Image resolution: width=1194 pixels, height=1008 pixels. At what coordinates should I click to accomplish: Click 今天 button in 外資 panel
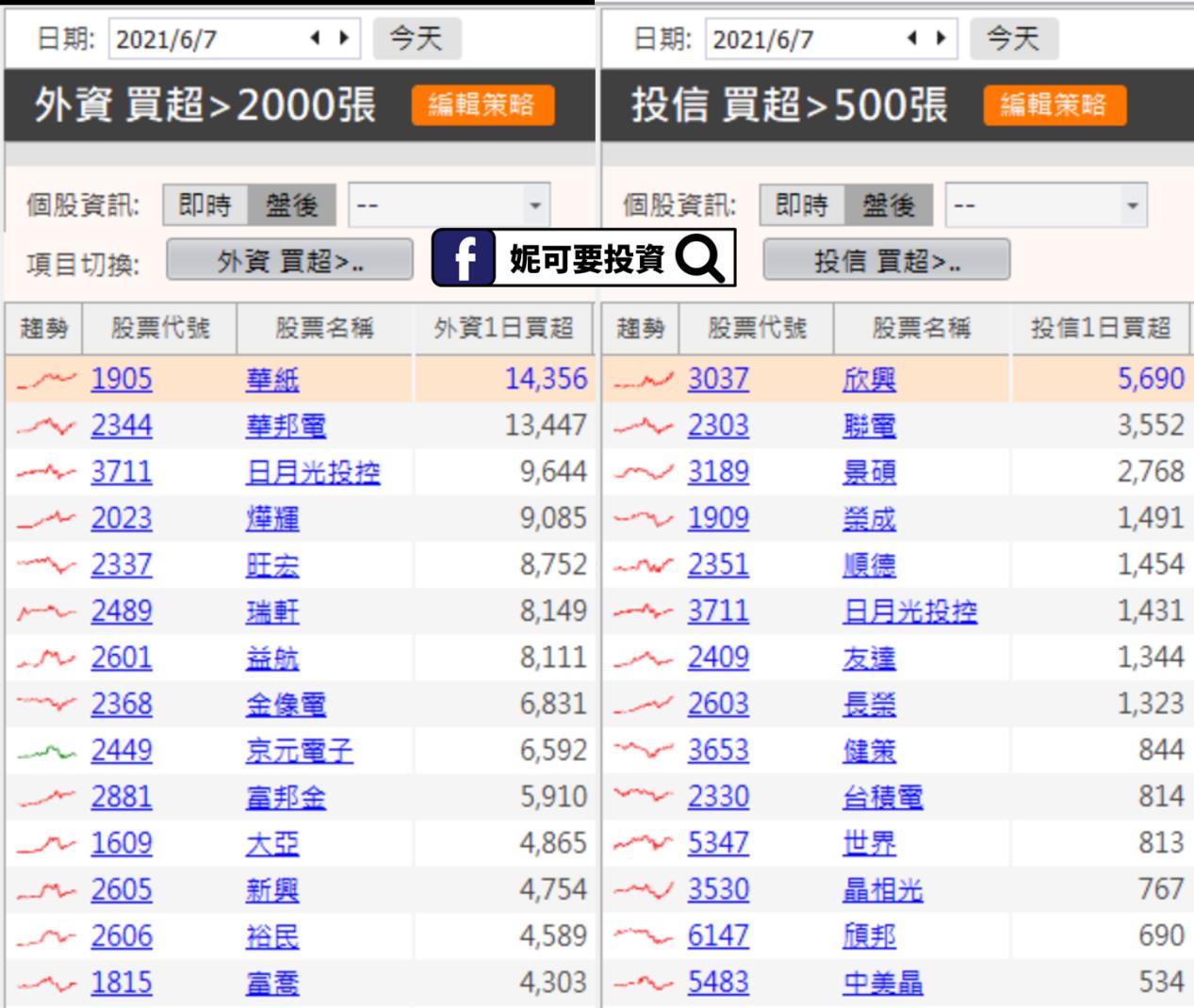[416, 39]
